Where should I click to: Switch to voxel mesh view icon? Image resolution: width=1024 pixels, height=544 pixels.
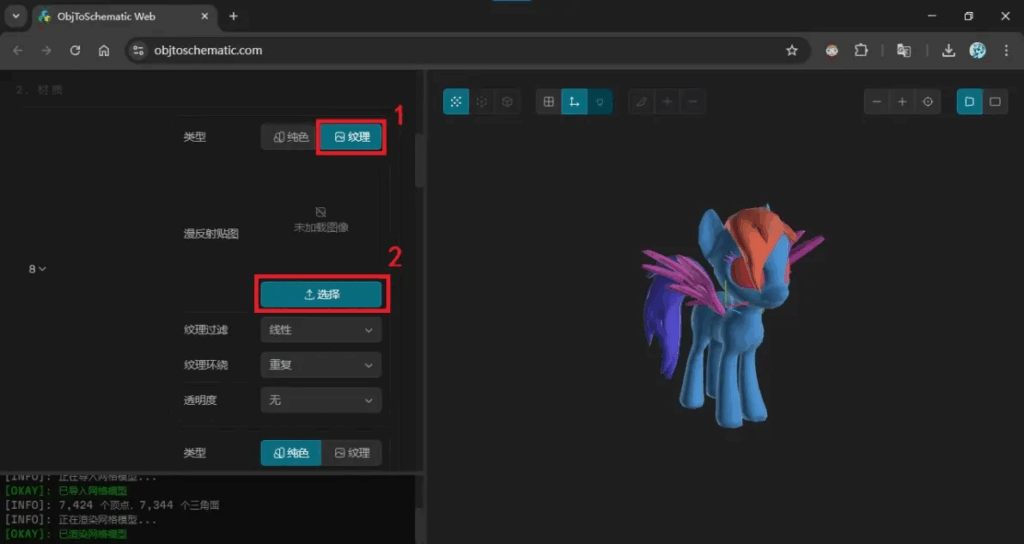pos(481,102)
